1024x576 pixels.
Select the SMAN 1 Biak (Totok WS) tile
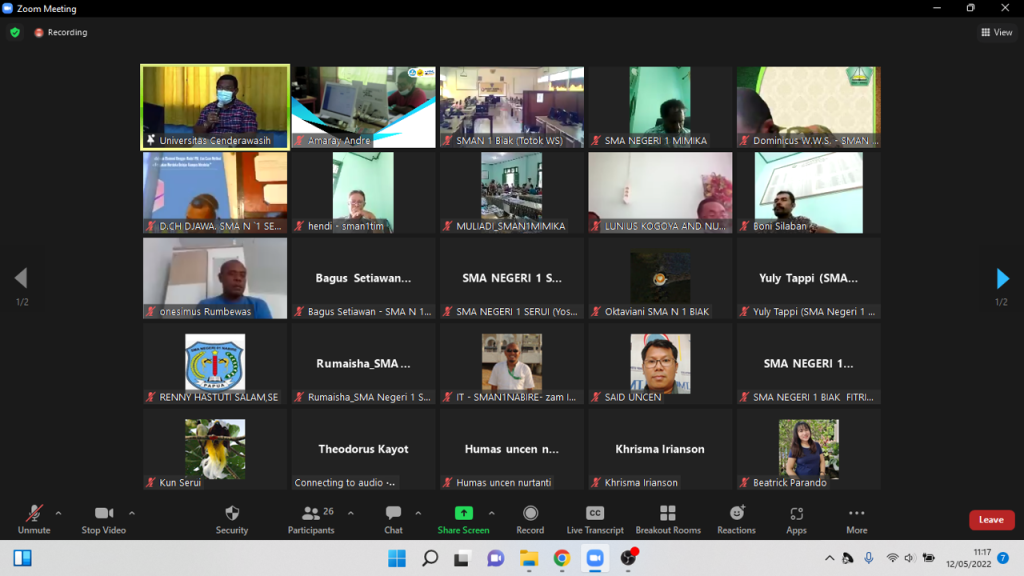coord(512,107)
